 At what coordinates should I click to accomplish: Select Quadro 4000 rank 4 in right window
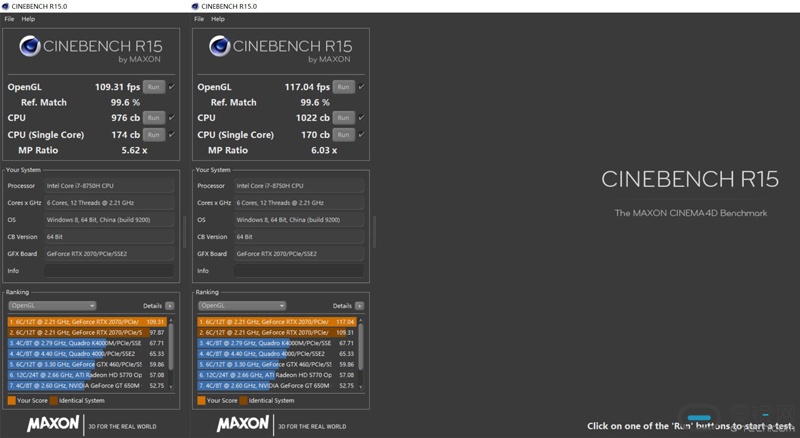point(277,354)
